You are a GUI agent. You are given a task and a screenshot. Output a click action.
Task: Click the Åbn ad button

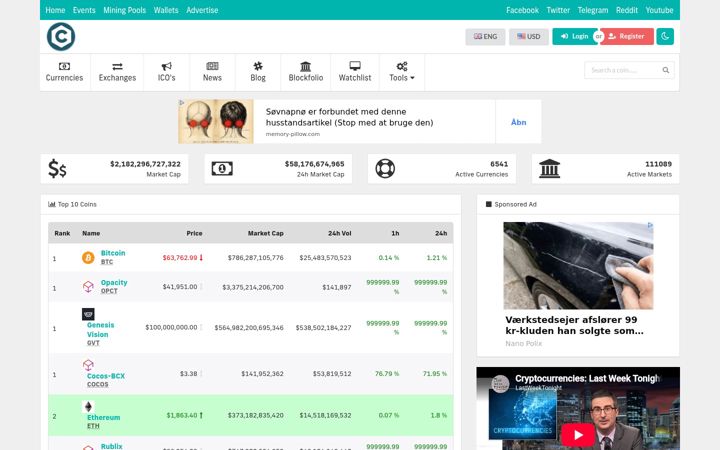pos(518,122)
